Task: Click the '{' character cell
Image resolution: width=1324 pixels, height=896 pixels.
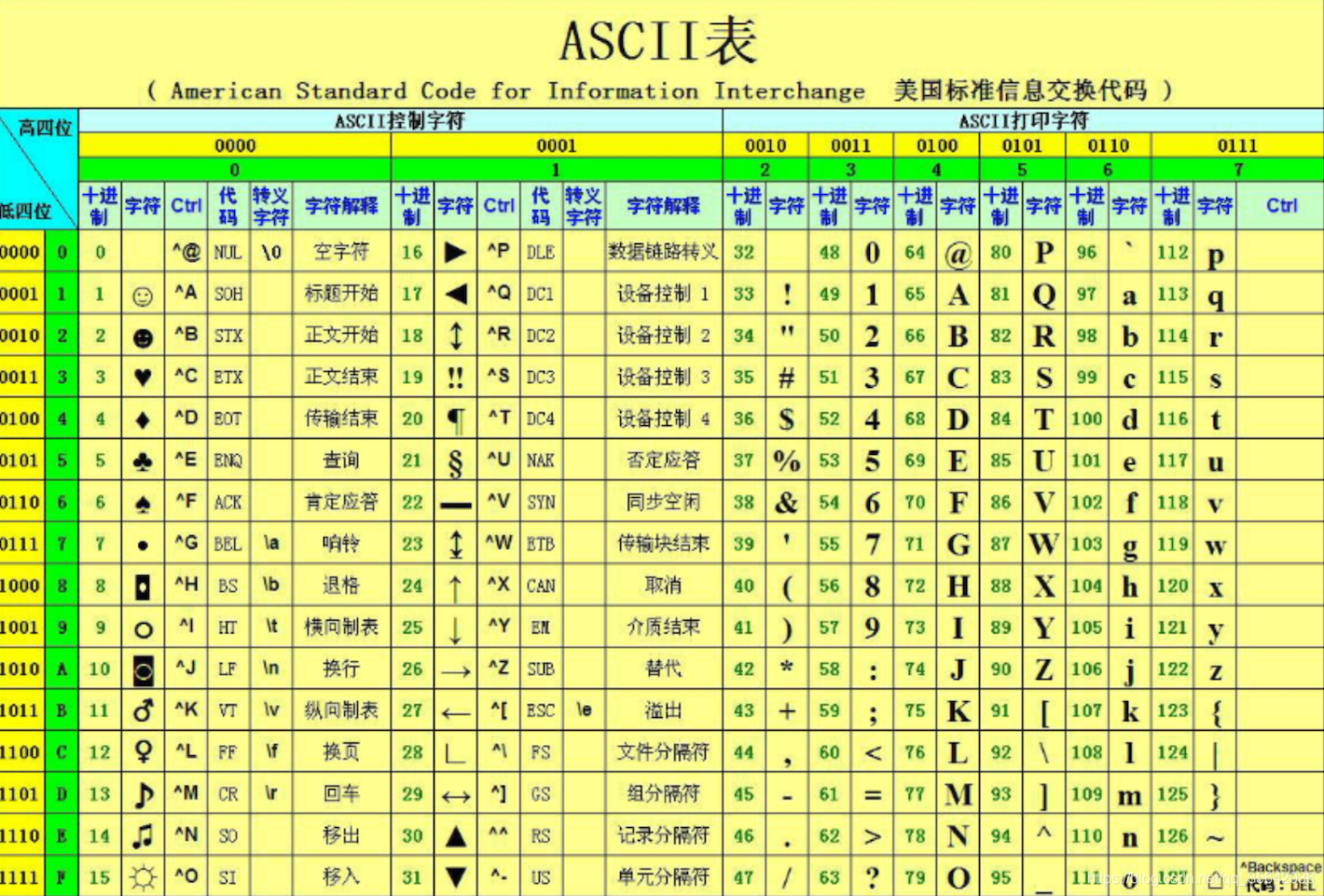Action: [1216, 712]
